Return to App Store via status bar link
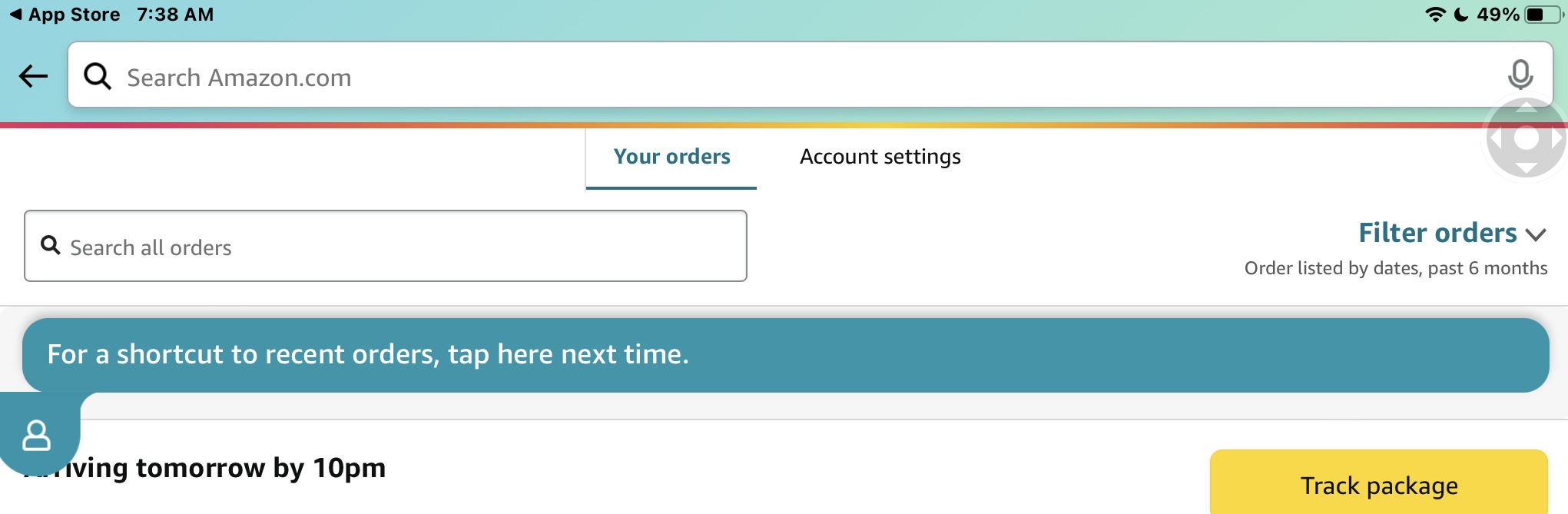 65,12
